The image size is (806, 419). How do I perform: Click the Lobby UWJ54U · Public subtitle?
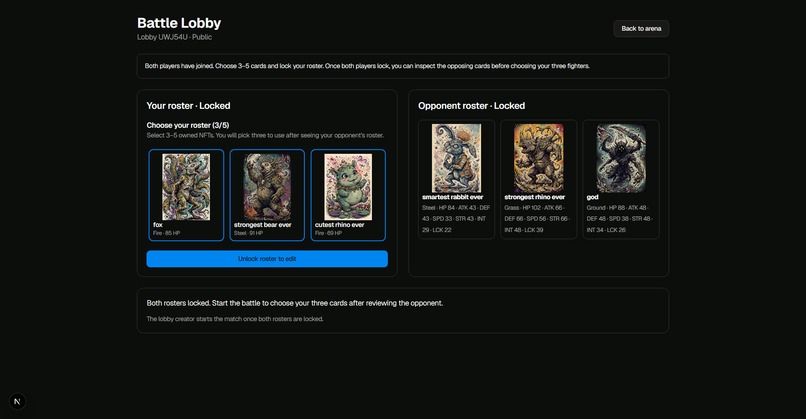coord(174,37)
